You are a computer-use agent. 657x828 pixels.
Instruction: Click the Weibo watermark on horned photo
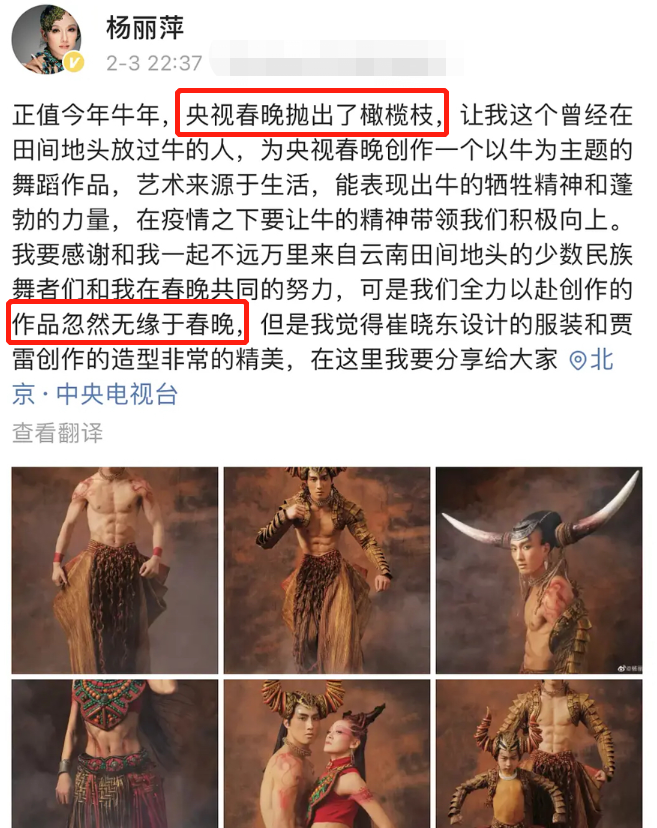coord(630,668)
